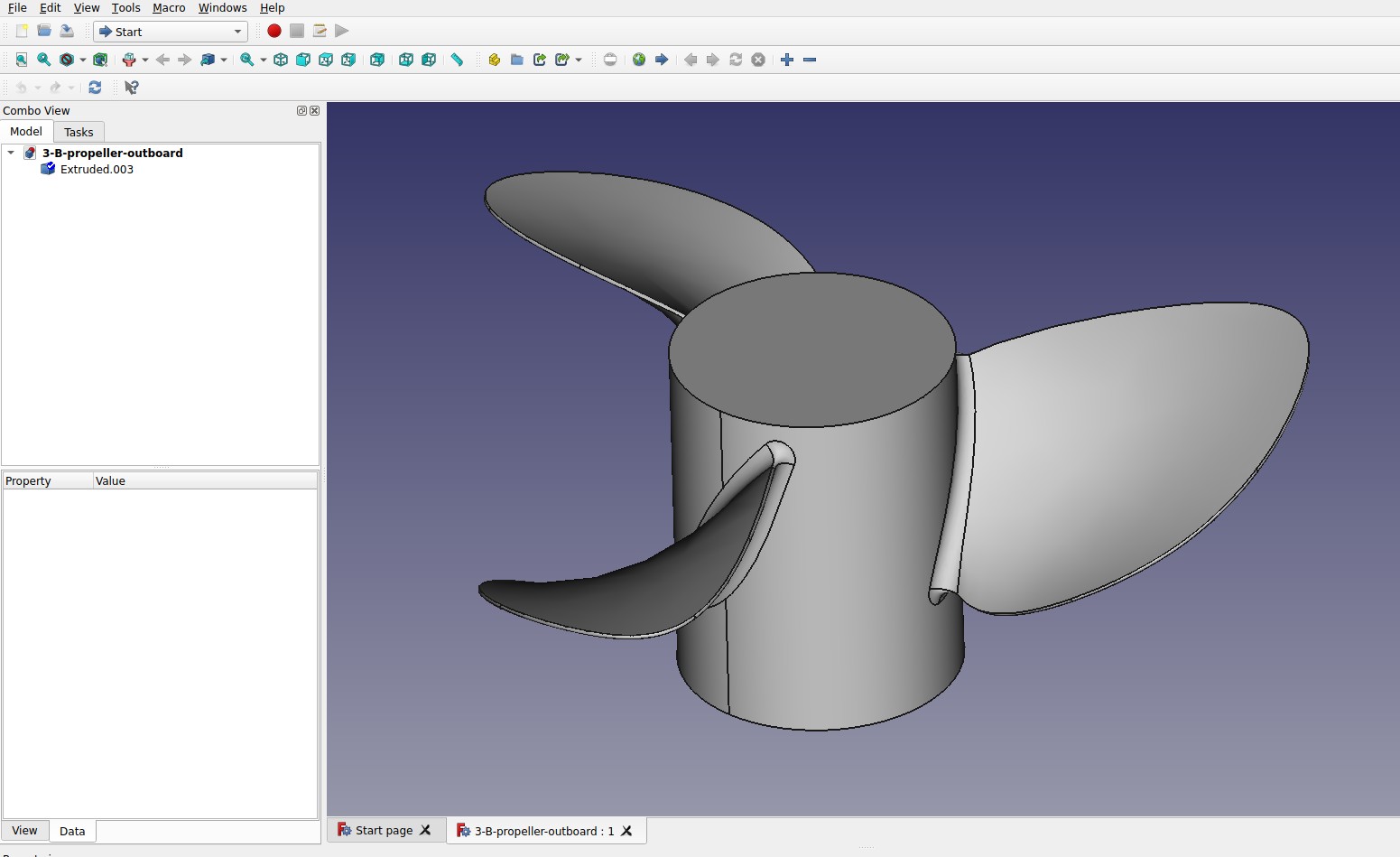
Task: Start macro recording with red record button
Action: (274, 31)
